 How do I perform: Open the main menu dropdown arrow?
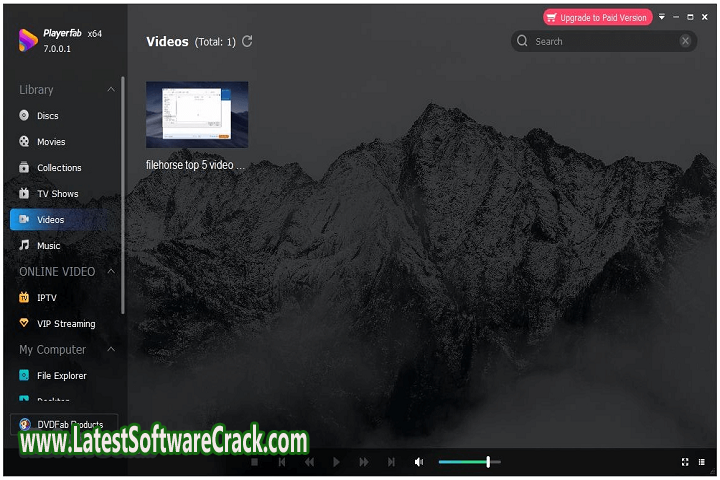tap(661, 17)
